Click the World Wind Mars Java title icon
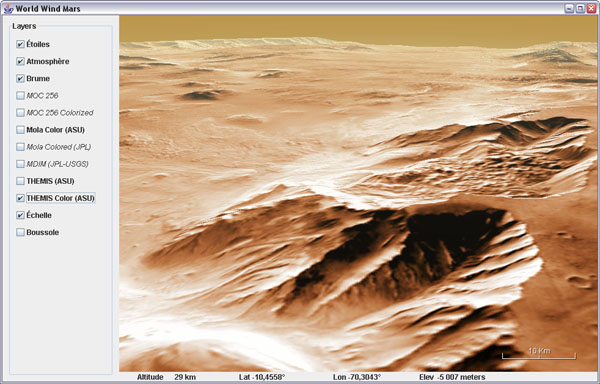 pos(8,8)
